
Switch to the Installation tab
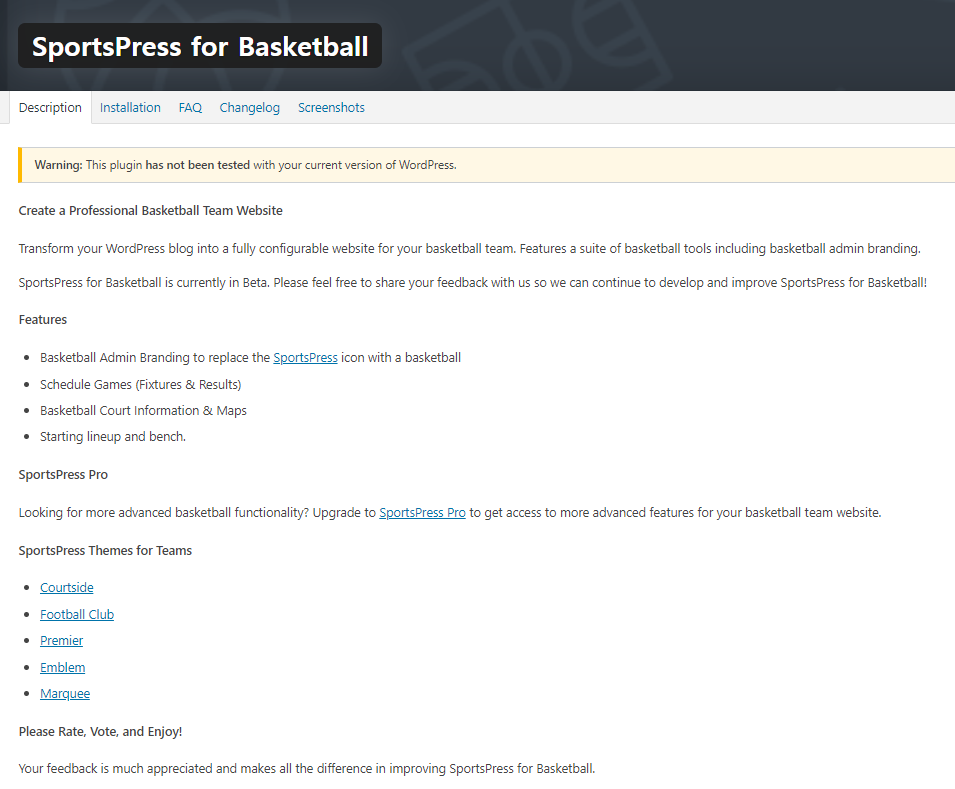coord(130,108)
